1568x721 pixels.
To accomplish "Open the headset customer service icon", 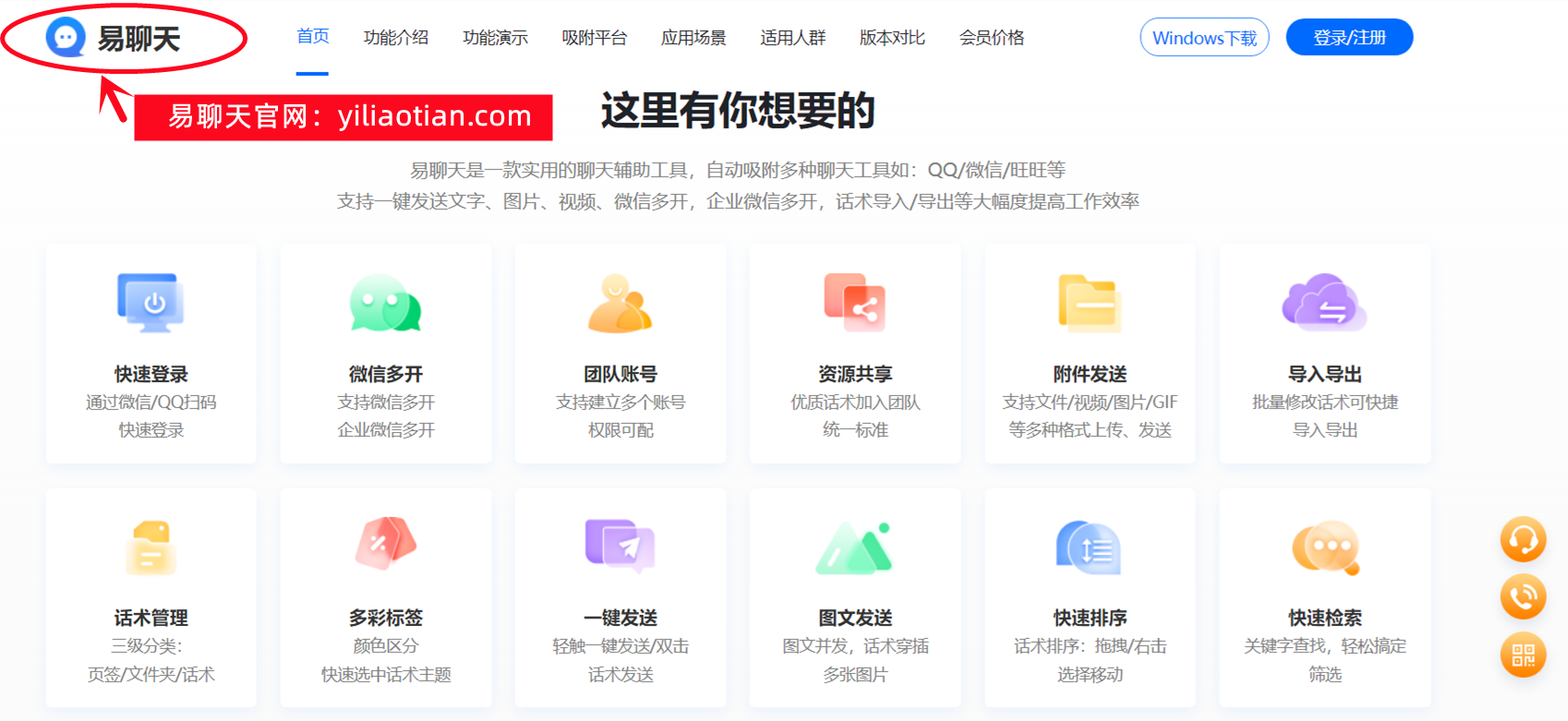I will click(x=1523, y=539).
